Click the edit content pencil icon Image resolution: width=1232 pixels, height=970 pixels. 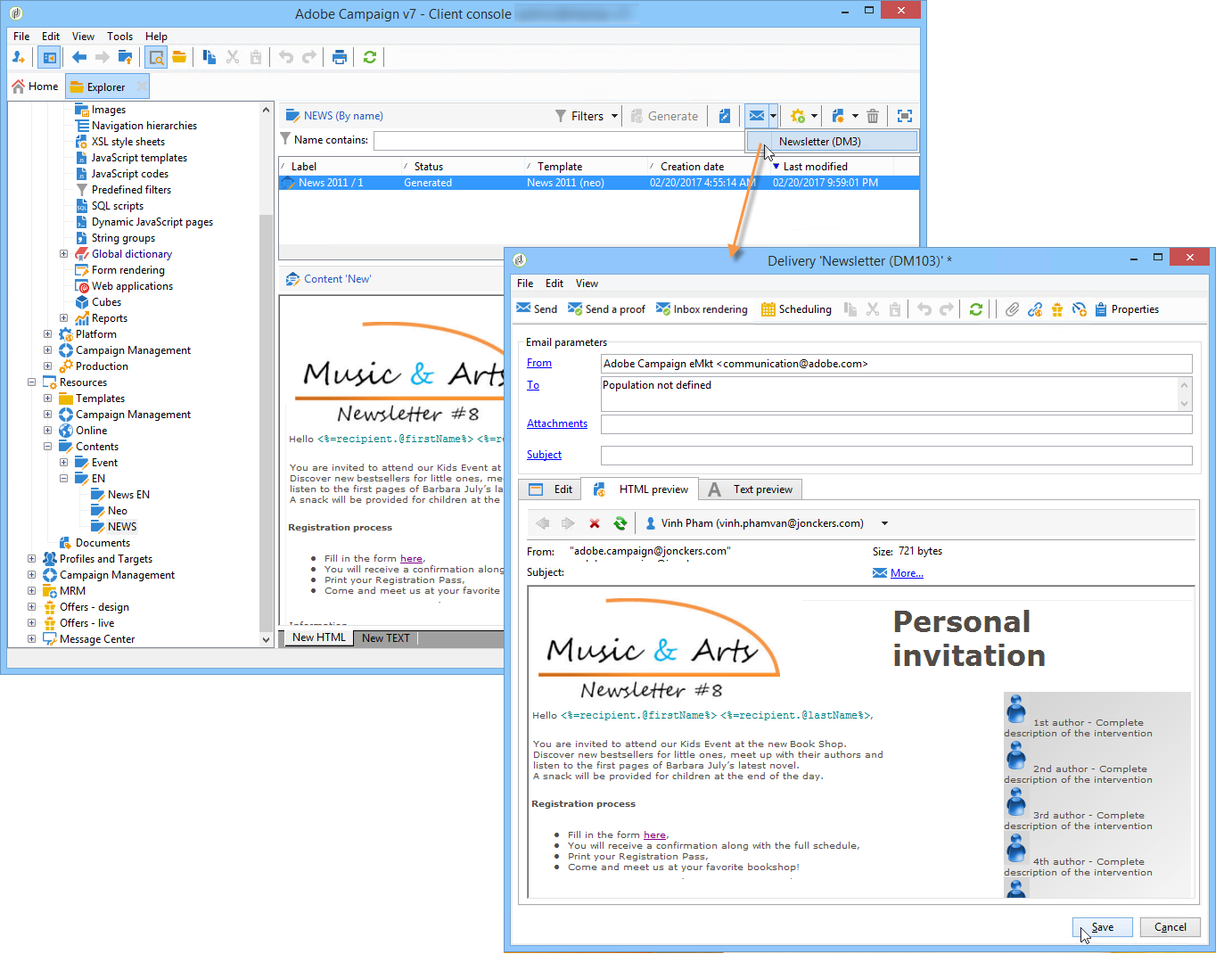(725, 116)
